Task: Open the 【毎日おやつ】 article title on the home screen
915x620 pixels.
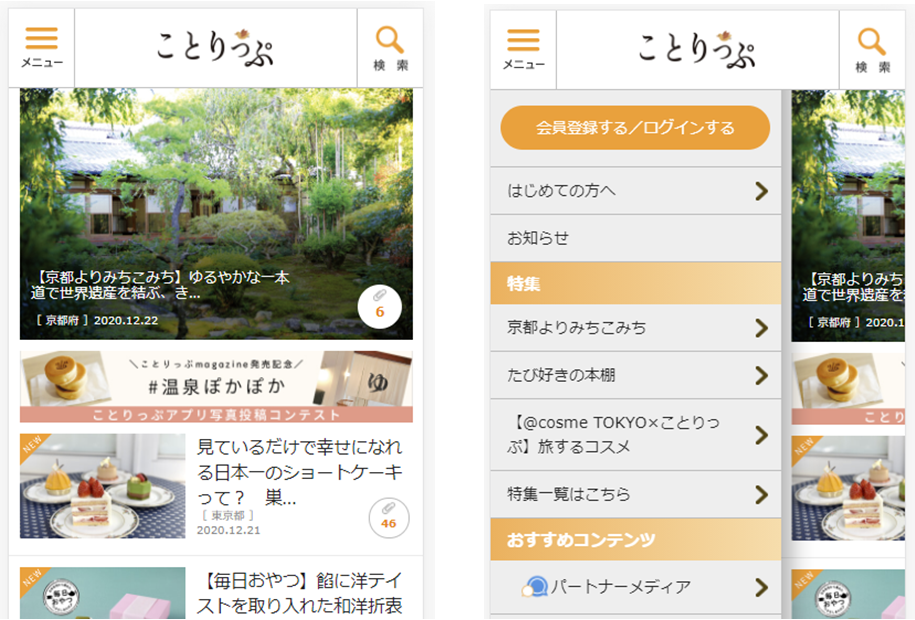Action: 299,594
